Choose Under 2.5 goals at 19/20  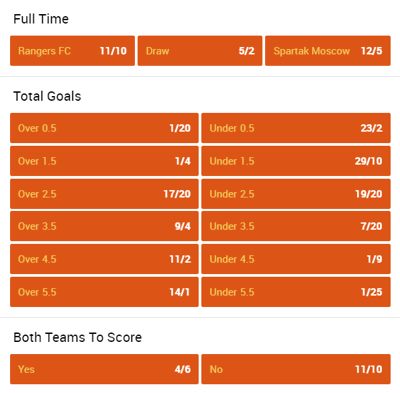tap(296, 194)
